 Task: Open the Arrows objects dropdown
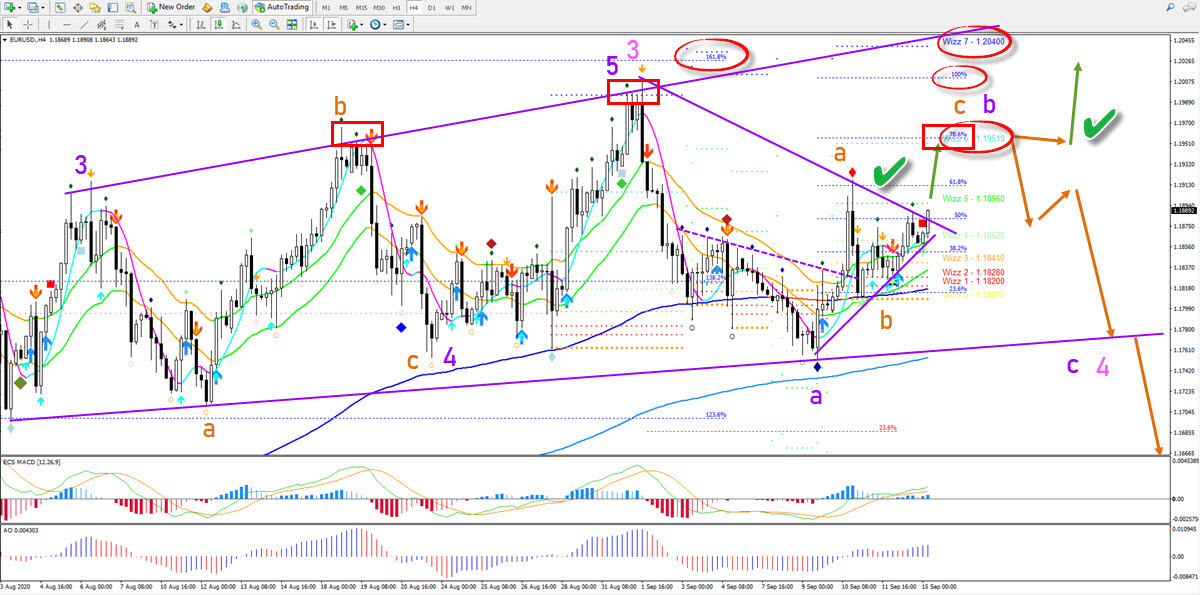175,24
